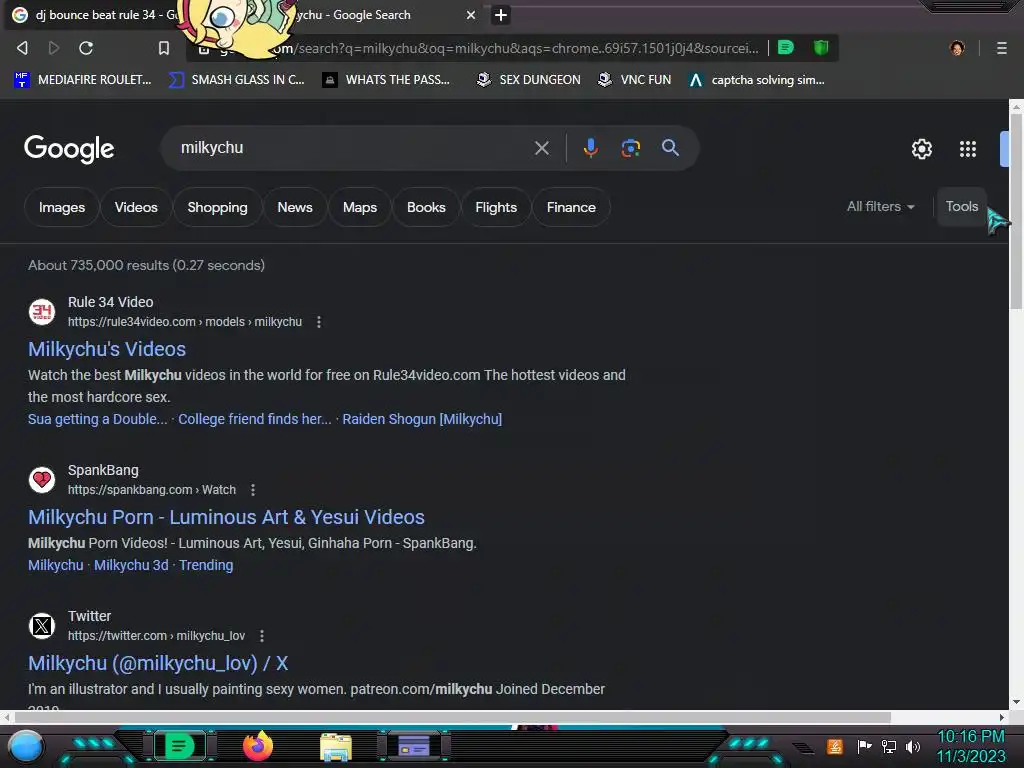Submit search with magnifying glass icon
This screenshot has width=1024, height=768.
670,148
